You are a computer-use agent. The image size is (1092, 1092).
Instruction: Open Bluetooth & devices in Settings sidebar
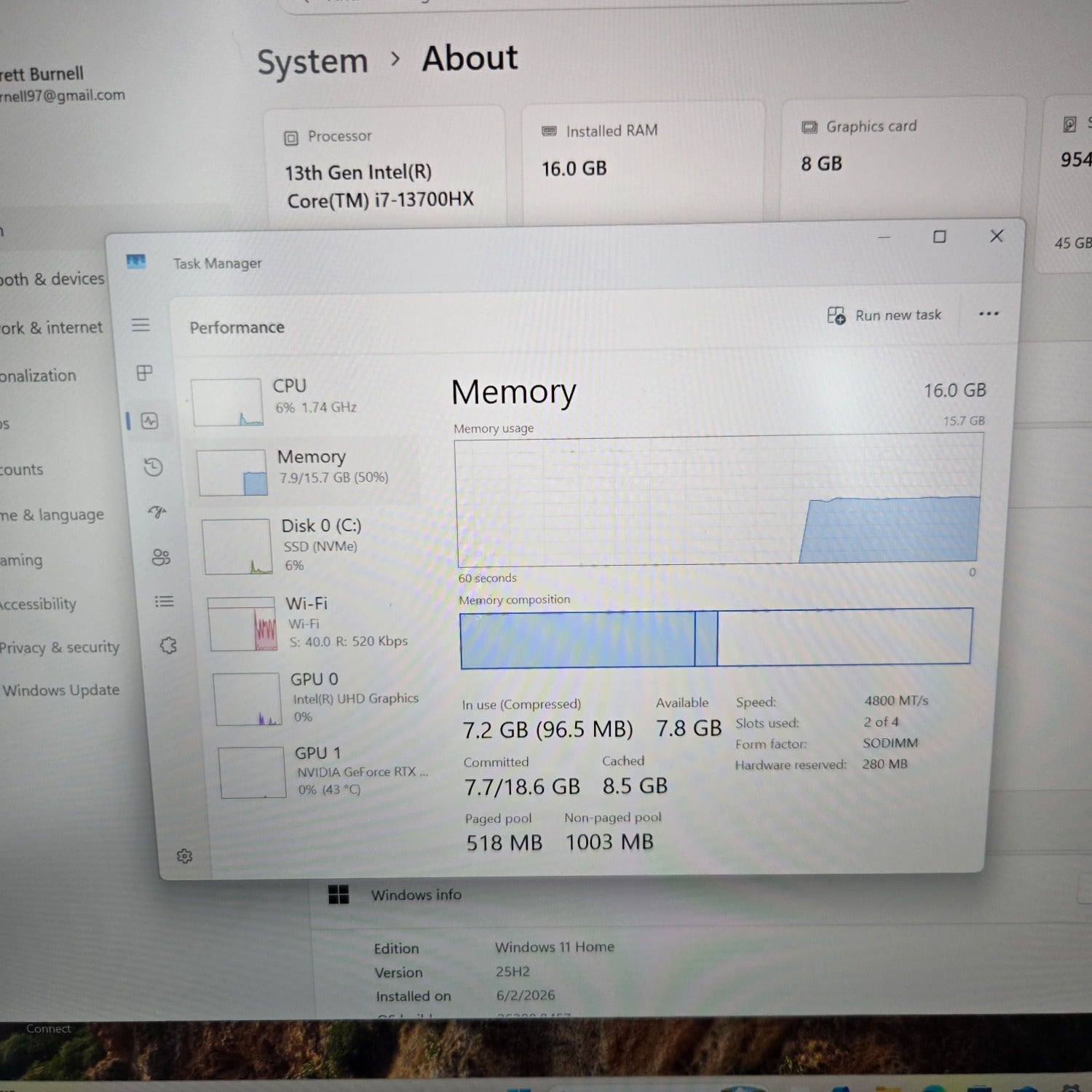52,280
